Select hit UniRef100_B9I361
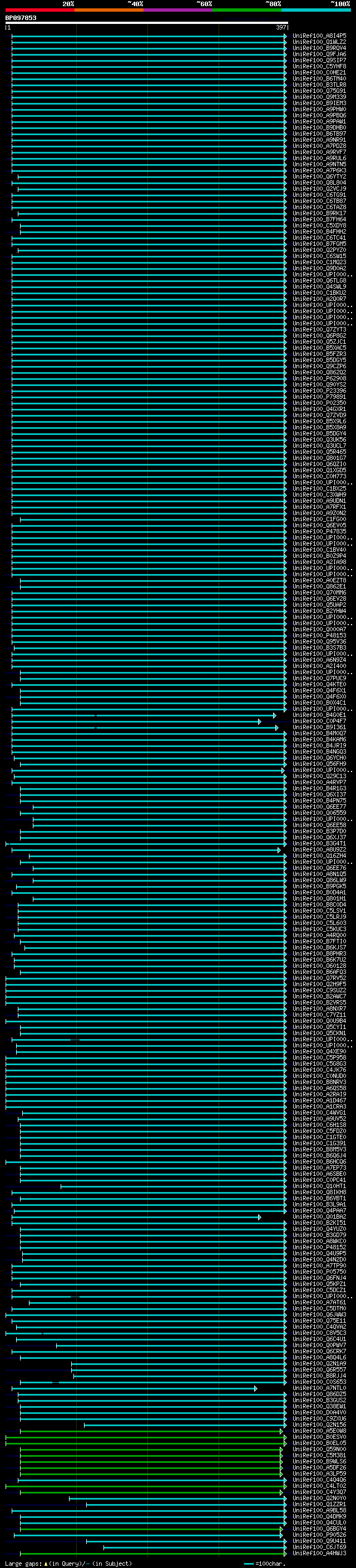Image resolution: width=356 pixels, height=1568 pixels. [319, 727]
